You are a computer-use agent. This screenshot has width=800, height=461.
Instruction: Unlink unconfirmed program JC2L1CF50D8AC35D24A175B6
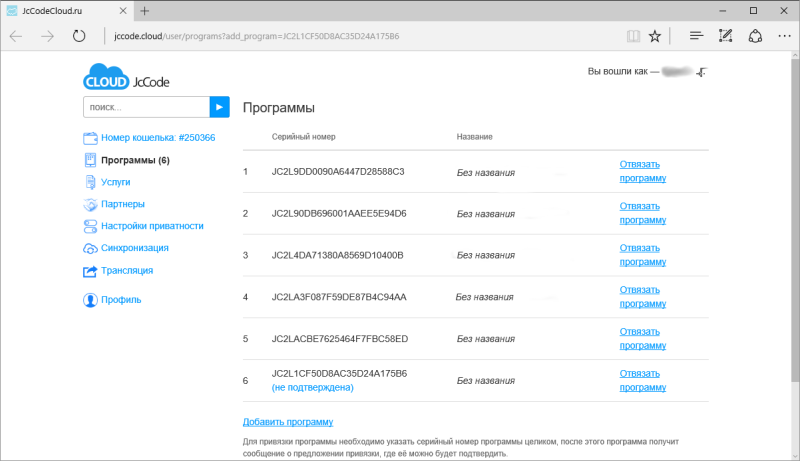click(641, 379)
